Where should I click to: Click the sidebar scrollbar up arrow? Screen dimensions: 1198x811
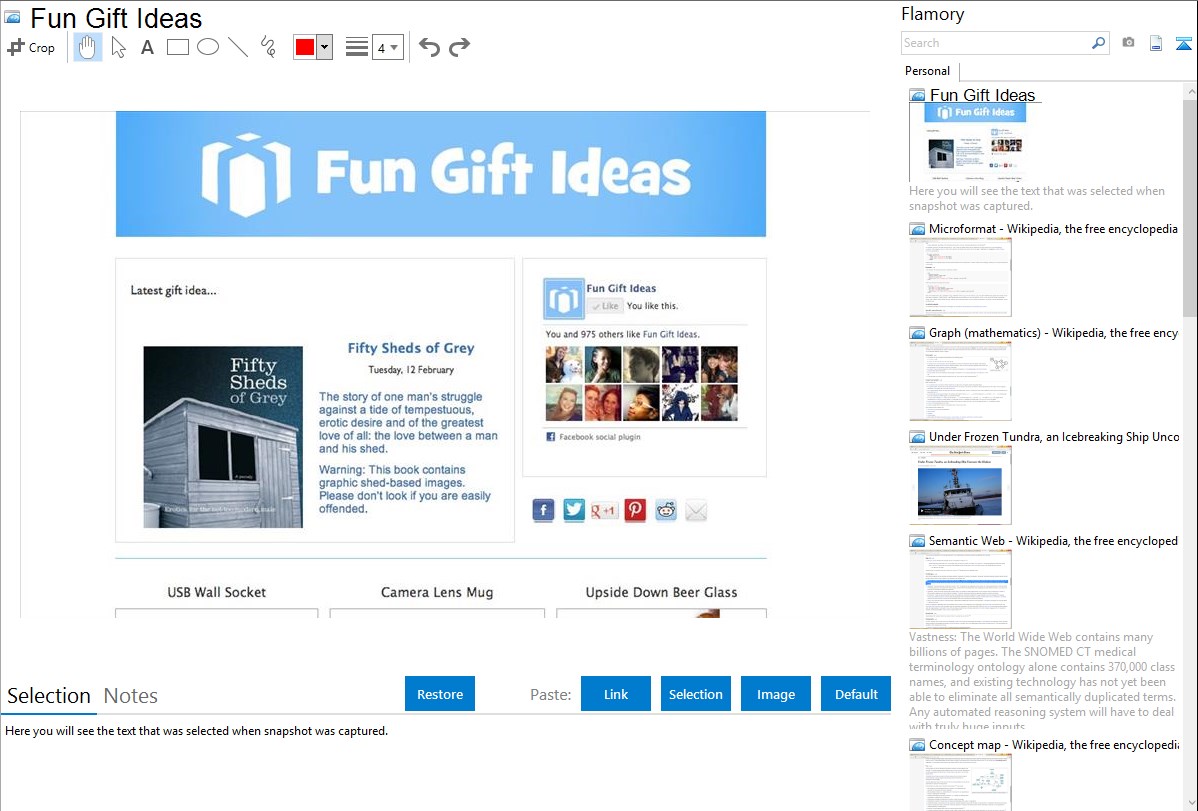1190,92
